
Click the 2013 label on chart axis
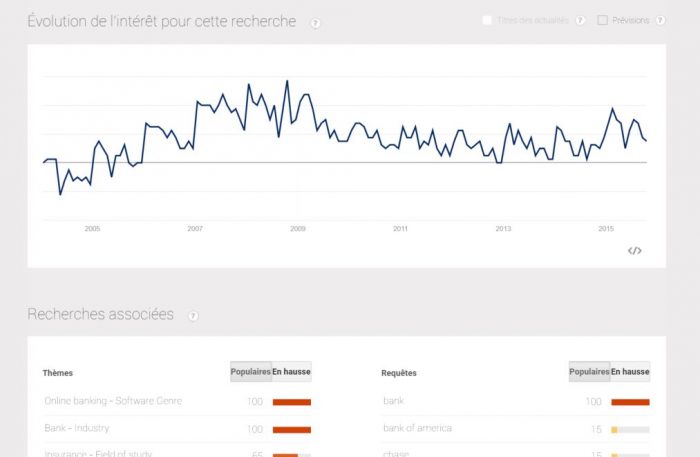(x=503, y=228)
